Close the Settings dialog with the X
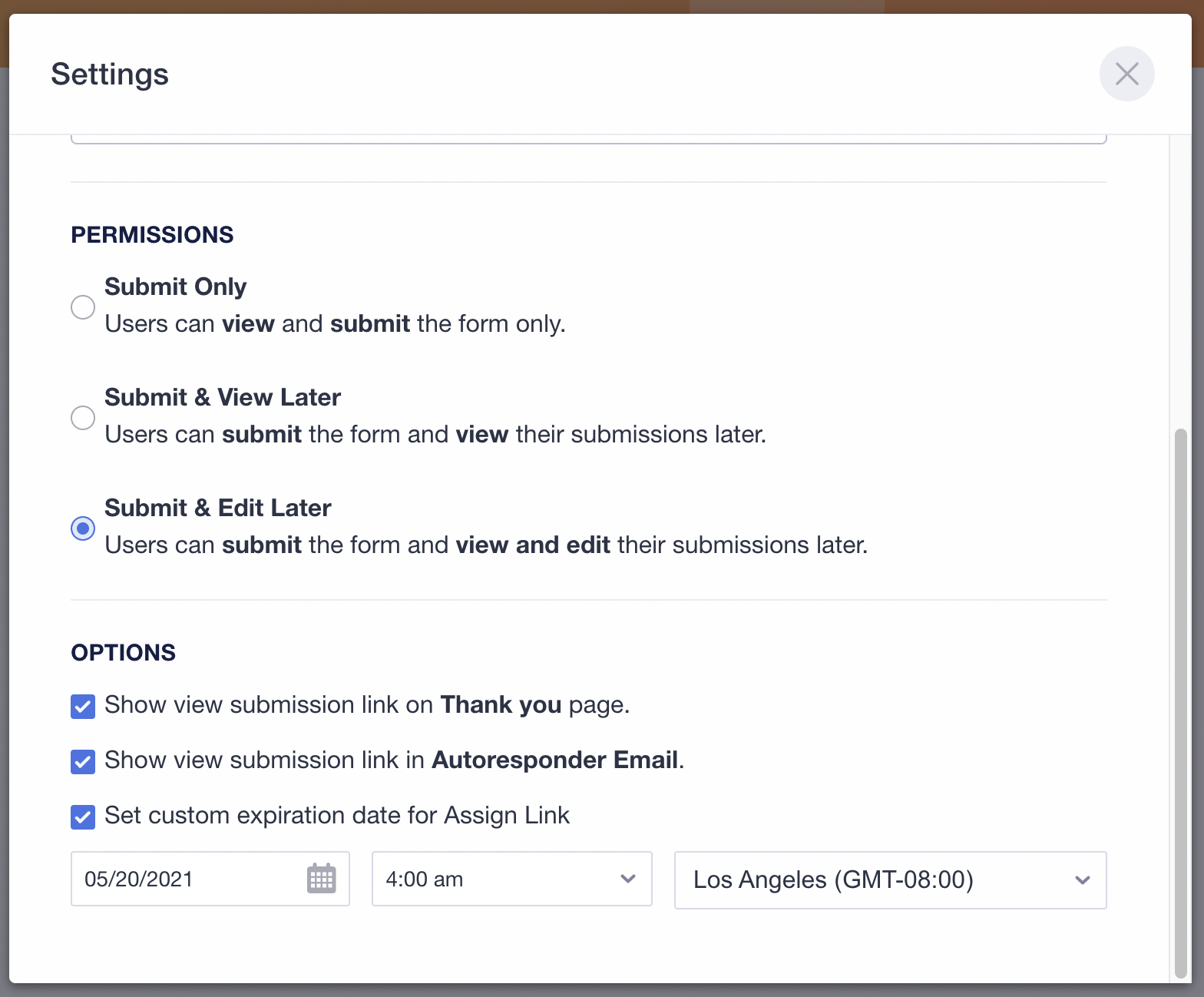Image resolution: width=1204 pixels, height=997 pixels. 1126,74
